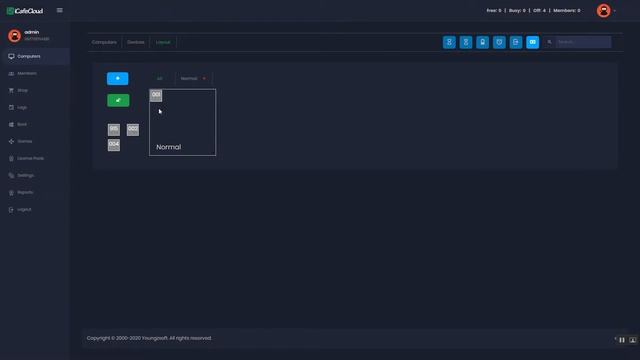
Task: Click the blue add button
Action: point(118,78)
